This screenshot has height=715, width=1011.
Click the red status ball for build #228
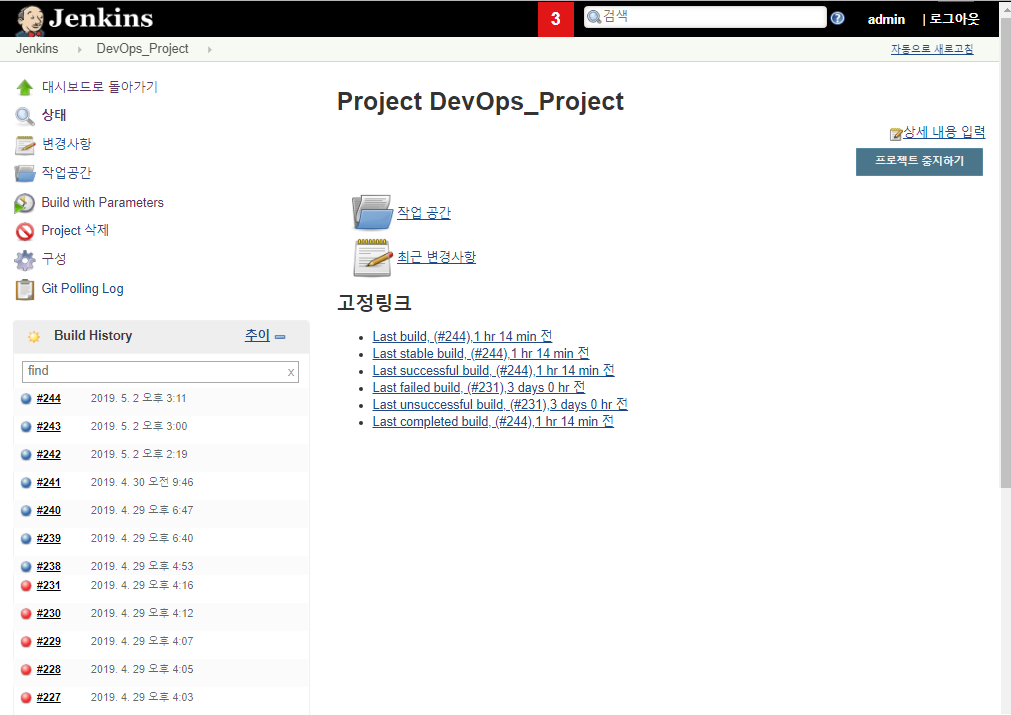point(26,670)
